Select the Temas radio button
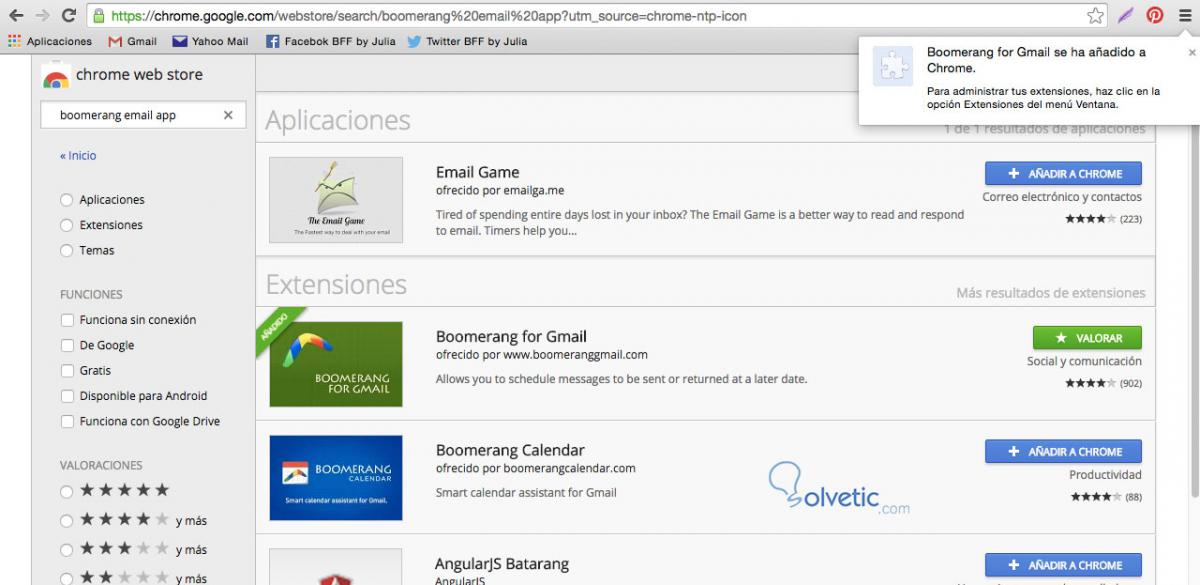The width and height of the screenshot is (1200, 585). tap(67, 250)
